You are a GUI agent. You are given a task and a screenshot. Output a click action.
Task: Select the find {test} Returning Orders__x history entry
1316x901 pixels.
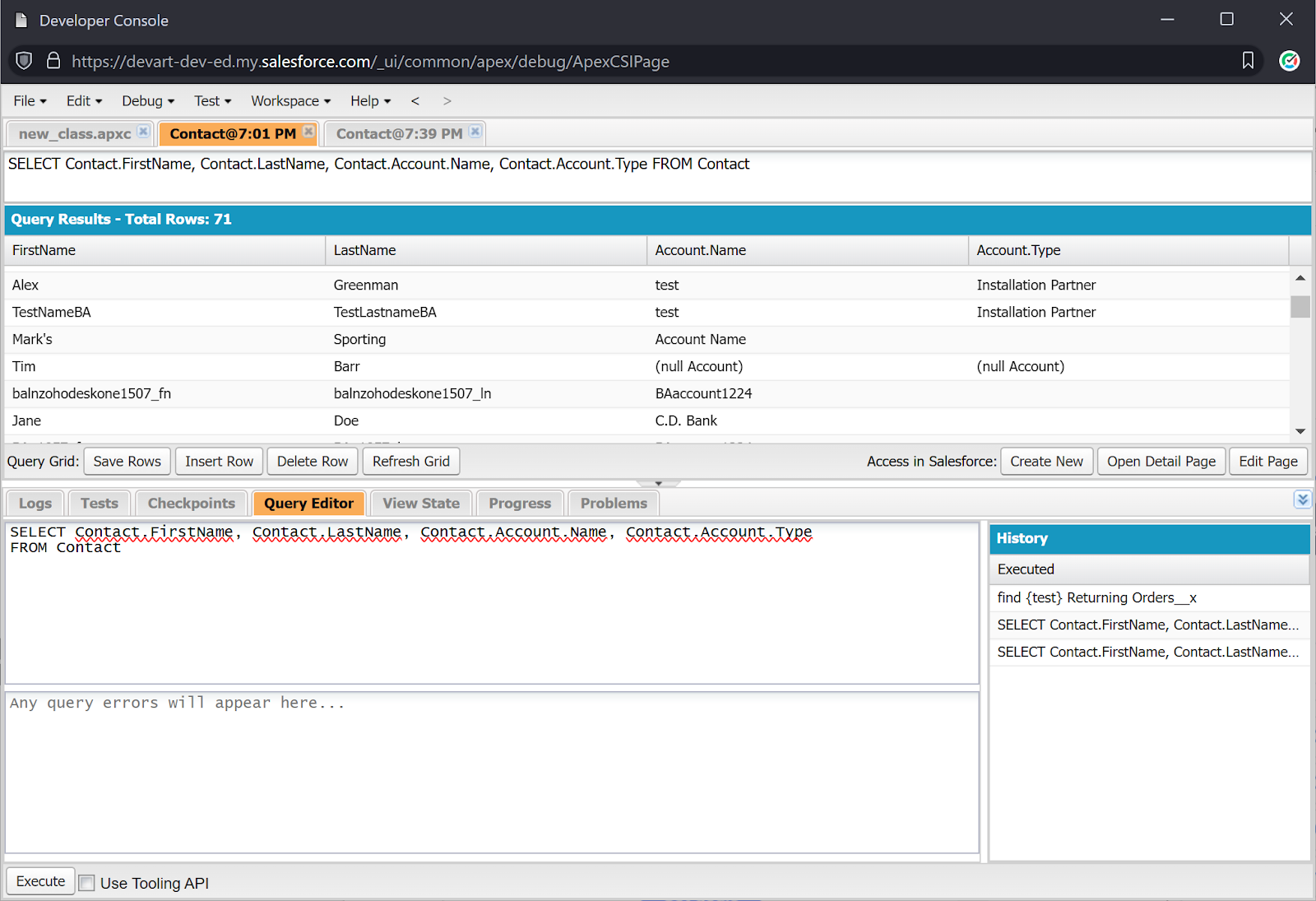pyautogui.click(x=1096, y=597)
